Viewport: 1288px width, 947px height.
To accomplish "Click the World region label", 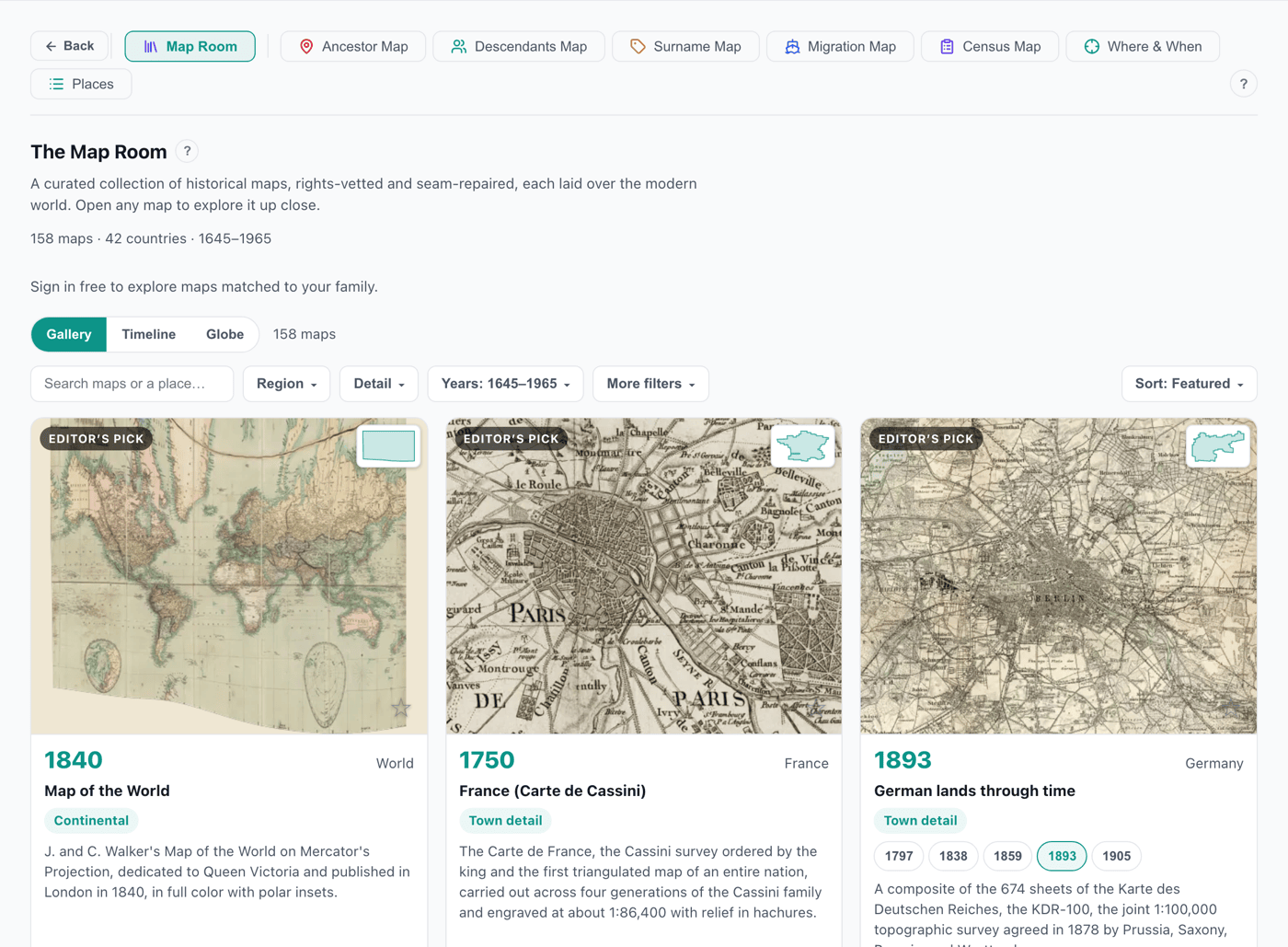I will tap(395, 763).
